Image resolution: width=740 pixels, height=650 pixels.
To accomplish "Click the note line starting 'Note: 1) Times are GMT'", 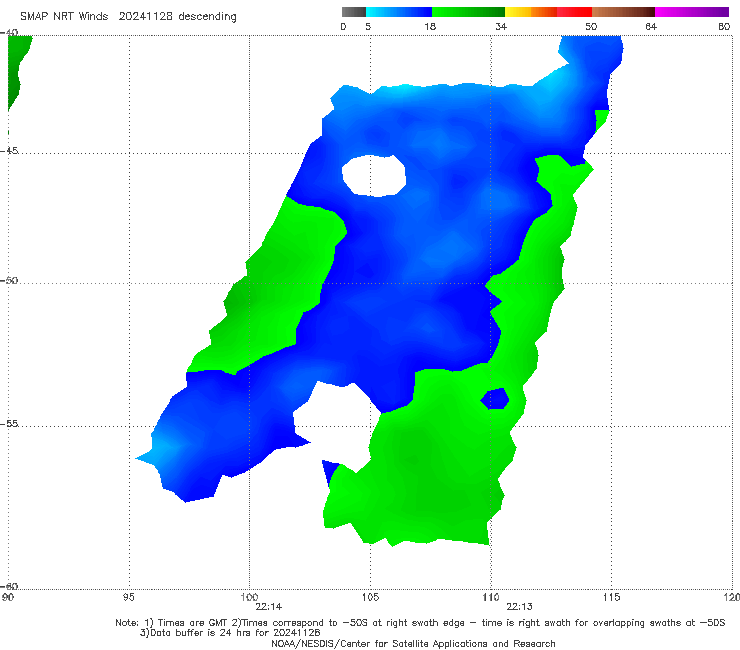I will point(420,623).
